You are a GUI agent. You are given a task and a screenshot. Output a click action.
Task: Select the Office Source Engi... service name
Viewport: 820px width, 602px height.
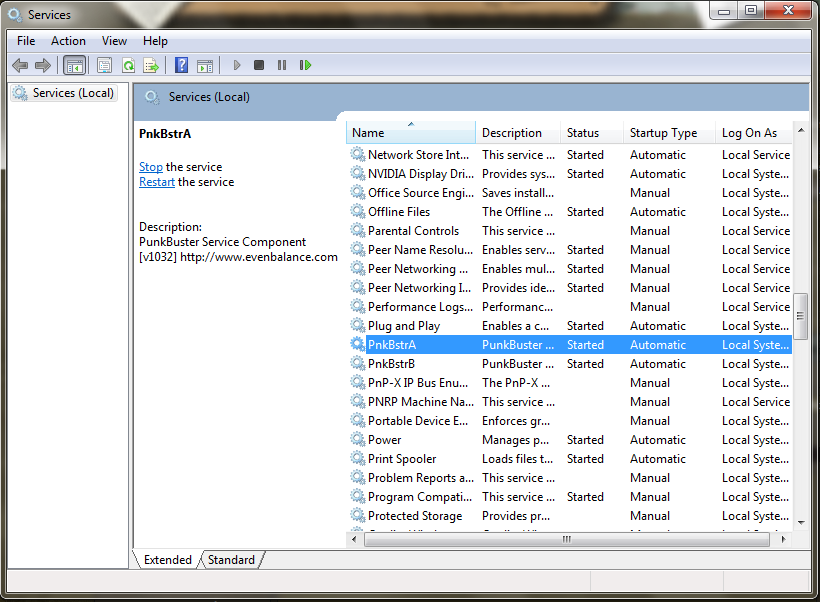click(420, 192)
